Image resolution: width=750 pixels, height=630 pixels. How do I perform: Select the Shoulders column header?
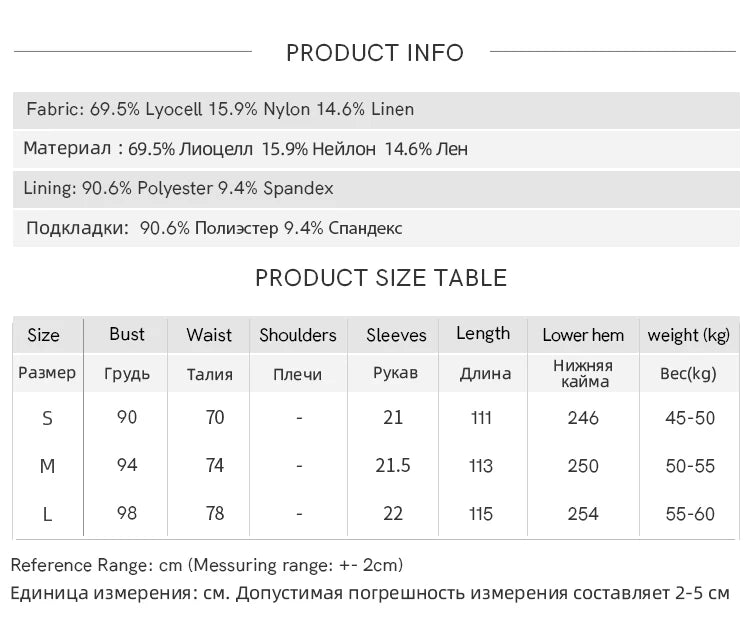click(298, 335)
